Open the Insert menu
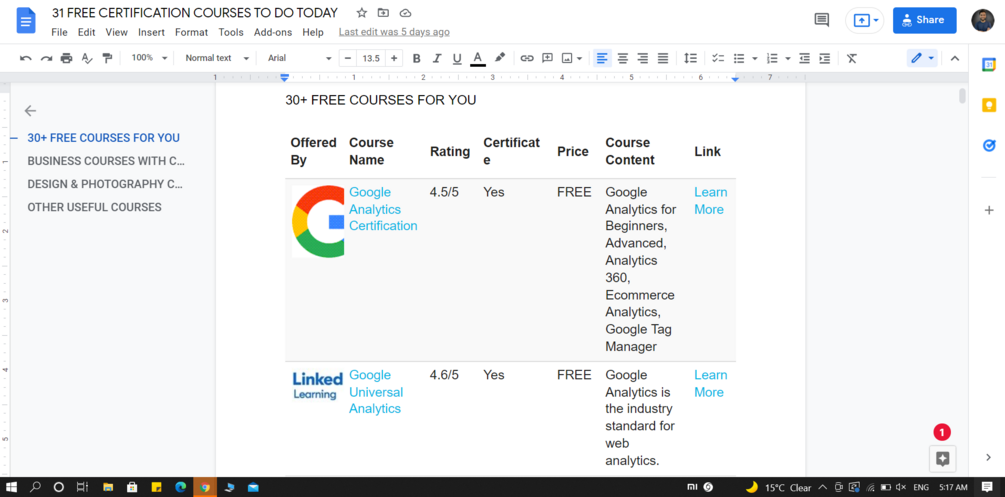The width and height of the screenshot is (1005, 497). tap(151, 32)
